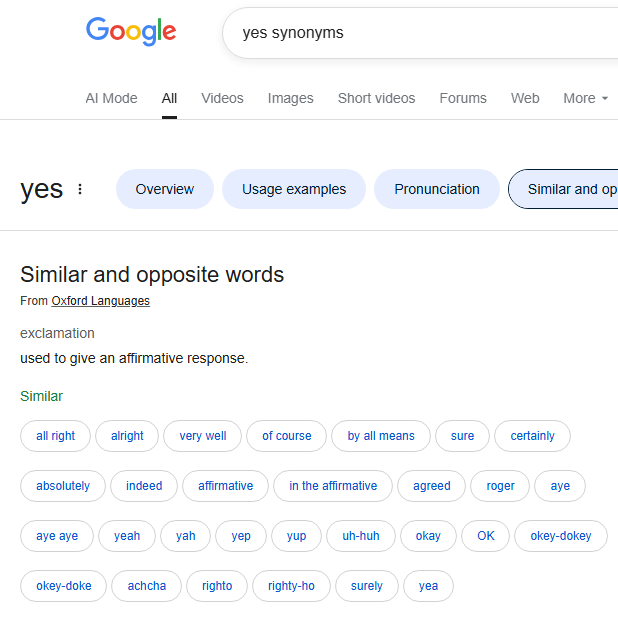The height and width of the screenshot is (618, 618).
Task: Click the Google logo
Action: click(x=131, y=31)
